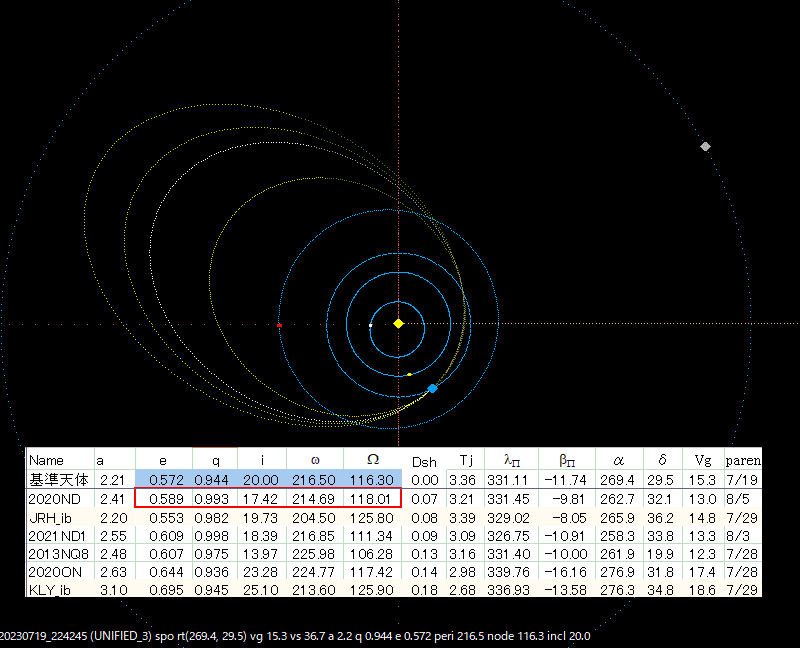Select the 2020ND row name

pos(54,498)
